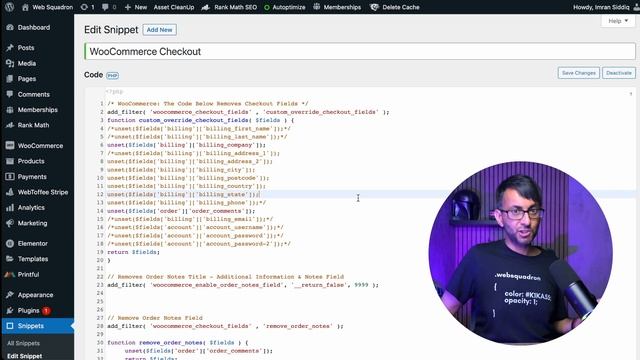
Task: Open Rank Math SEO admin bar menu
Action: (229, 7)
